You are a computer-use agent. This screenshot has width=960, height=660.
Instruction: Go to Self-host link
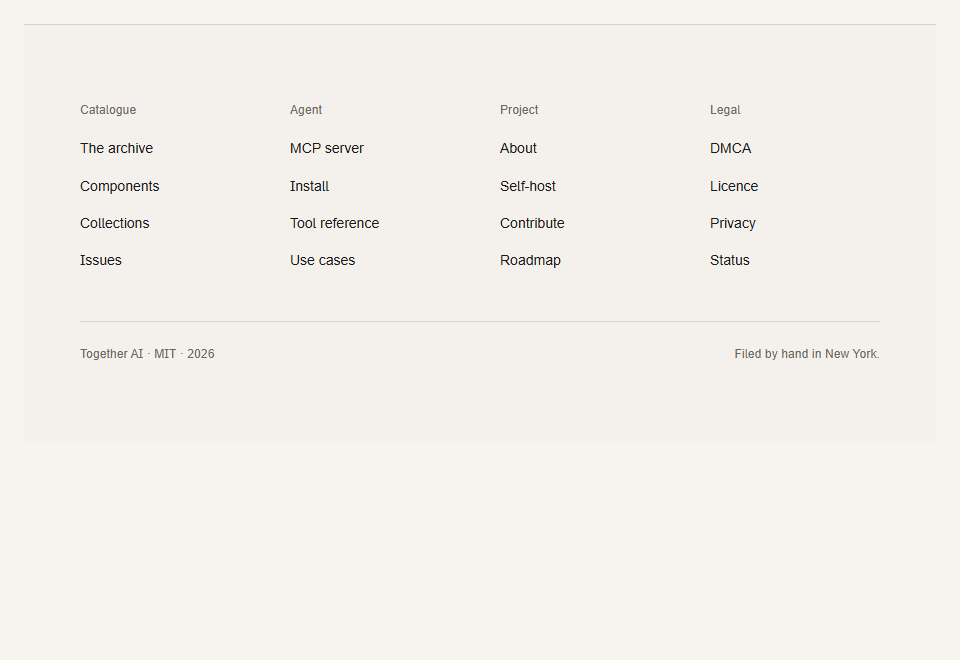(x=528, y=186)
